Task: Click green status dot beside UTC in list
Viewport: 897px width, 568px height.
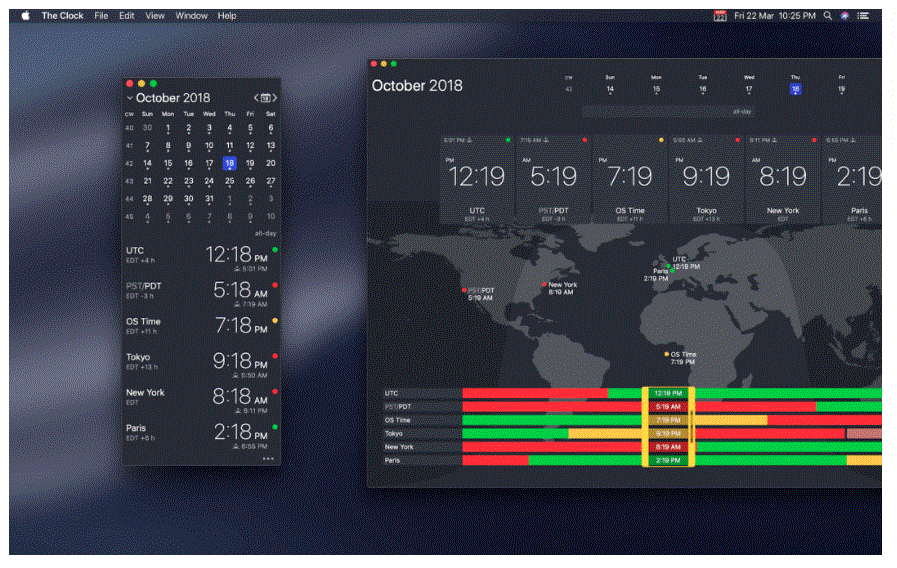Action: pos(275,250)
